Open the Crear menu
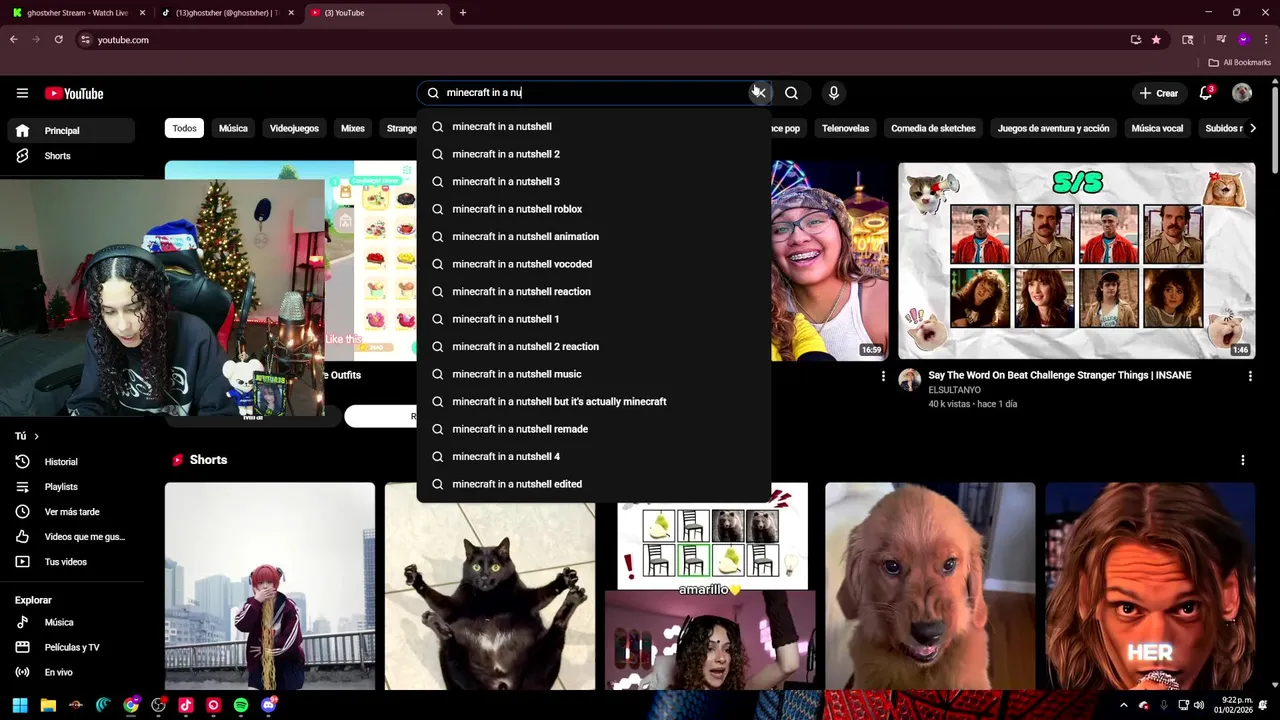The height and width of the screenshot is (720, 1280). [1159, 93]
